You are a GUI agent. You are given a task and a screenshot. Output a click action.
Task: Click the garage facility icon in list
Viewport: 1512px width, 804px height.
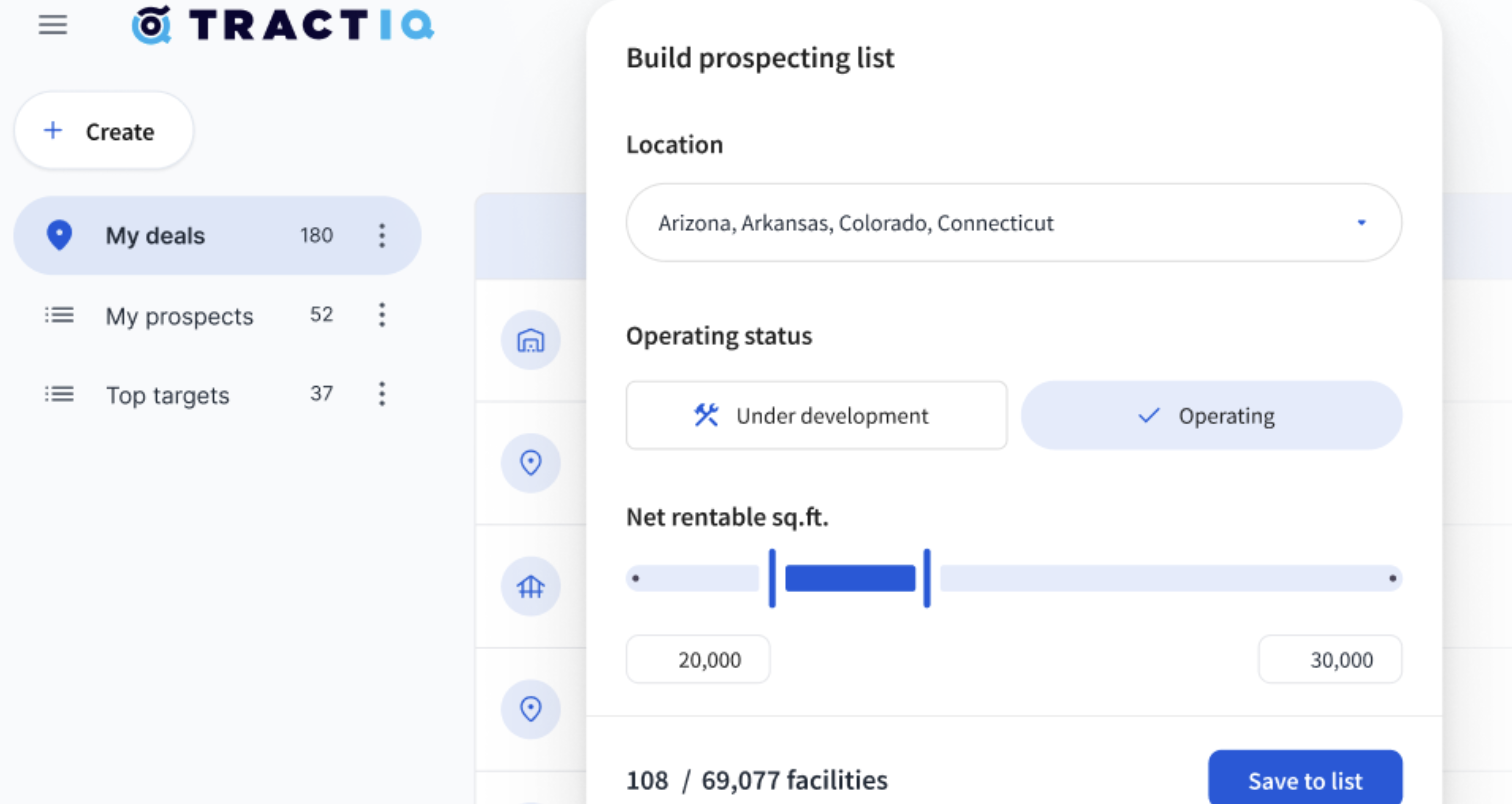click(x=530, y=341)
